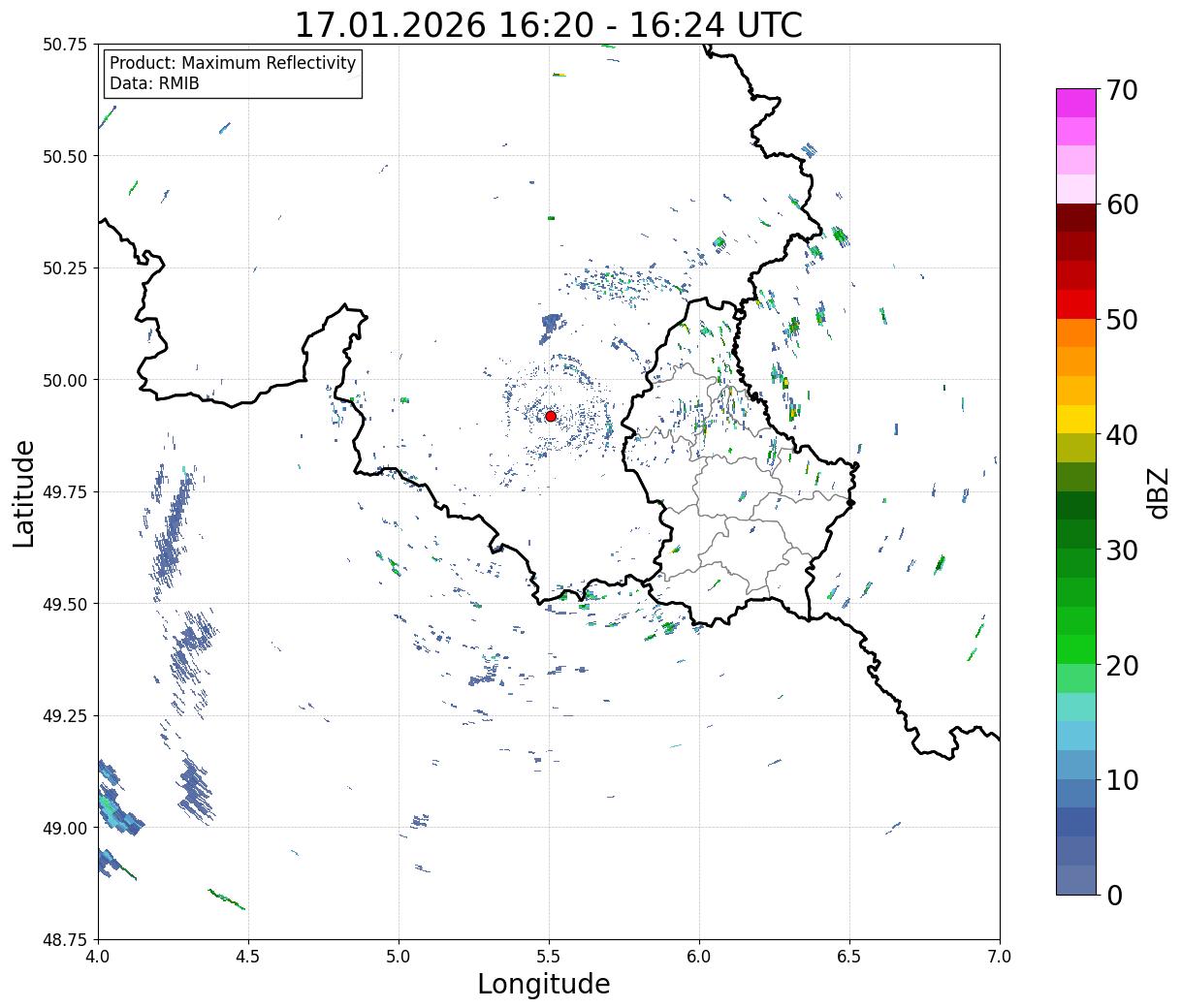
Task: Click the title '17.01.2026 16:20 - 16:24 UTC'
Action: pyautogui.click(x=549, y=24)
